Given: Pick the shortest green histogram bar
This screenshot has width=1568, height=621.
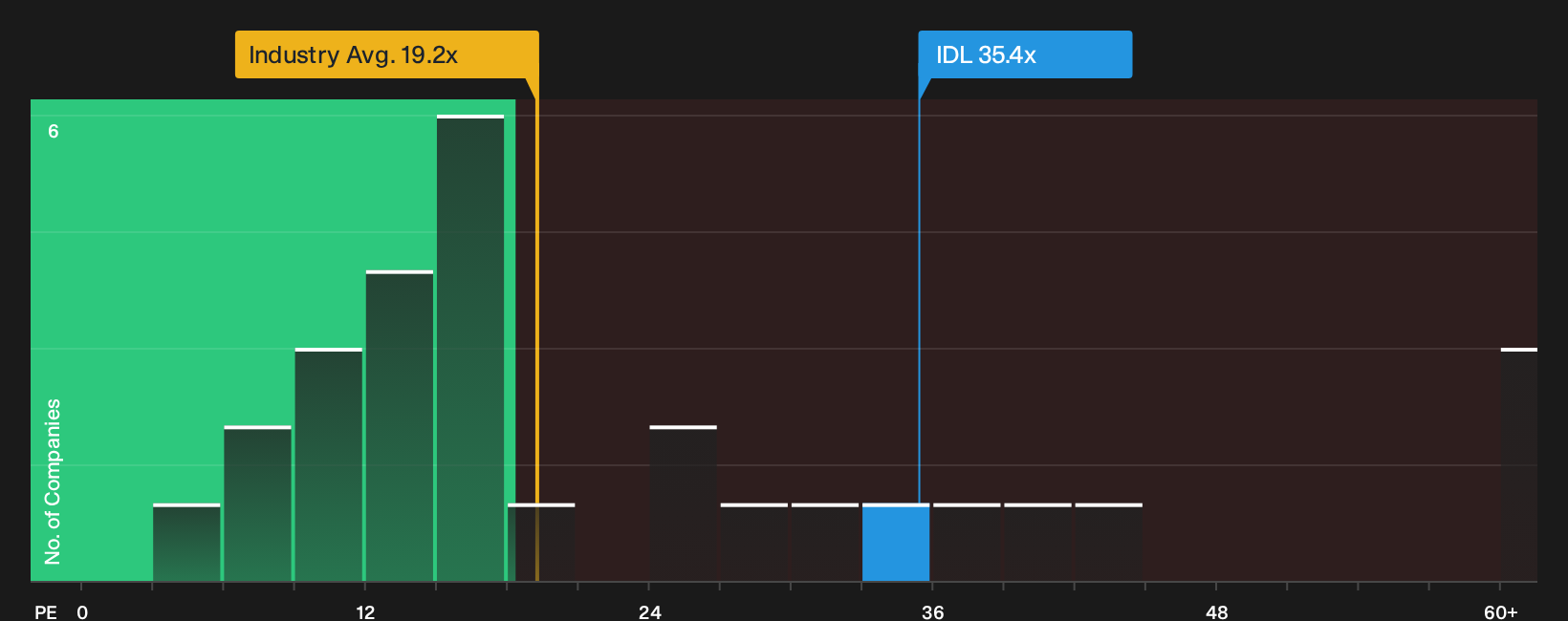Looking at the screenshot, I should [186, 543].
